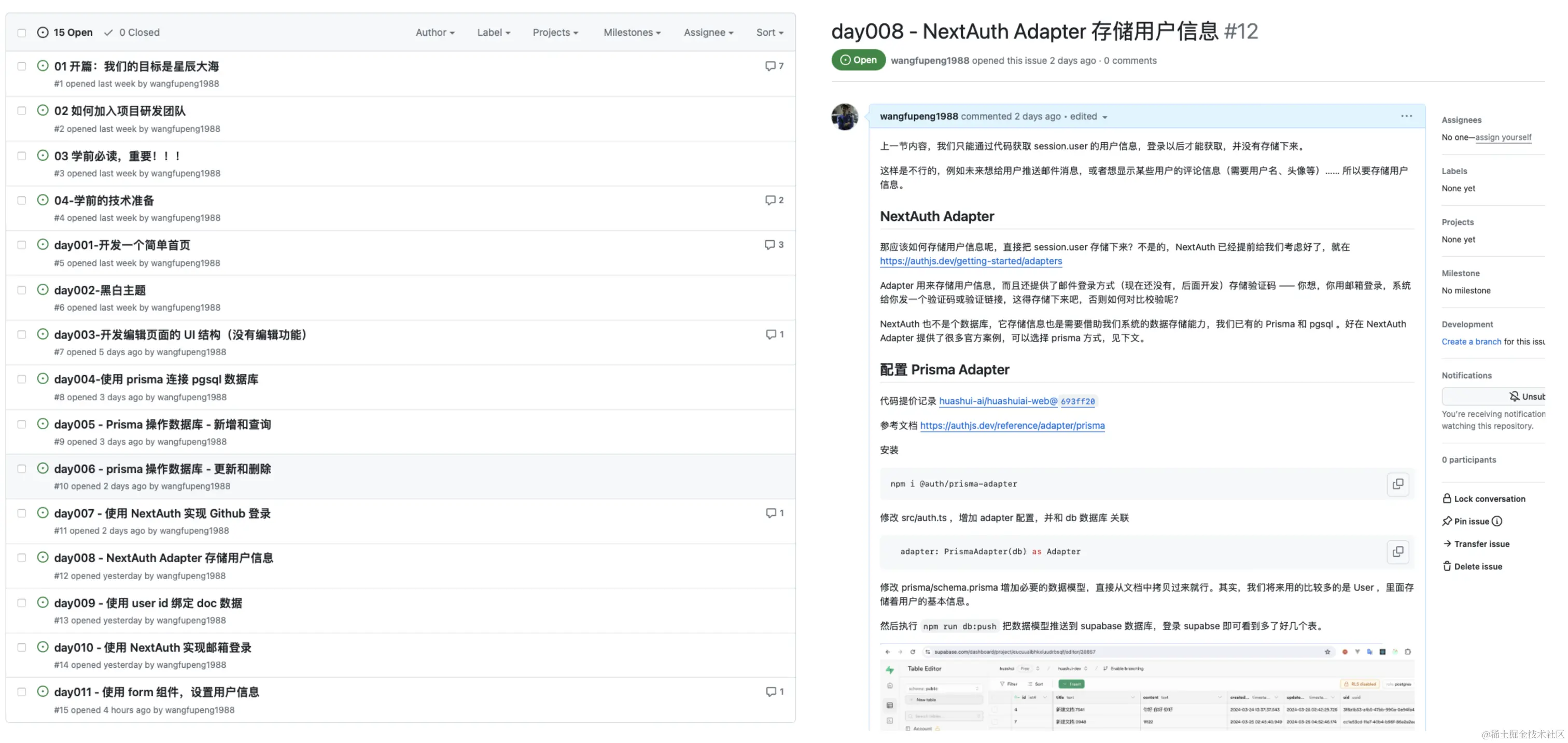Click wangfupeng1988 avatar image

[x=844, y=117]
